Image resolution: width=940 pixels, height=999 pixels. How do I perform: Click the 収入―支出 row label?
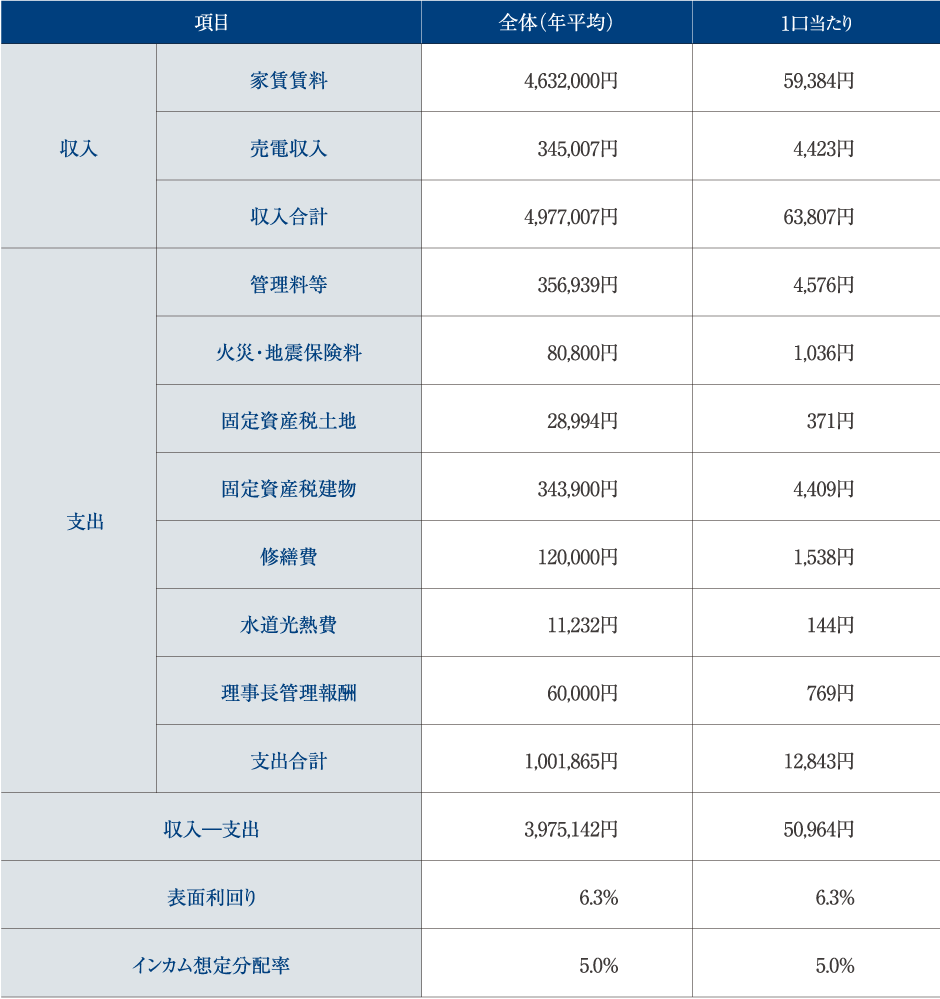(211, 828)
